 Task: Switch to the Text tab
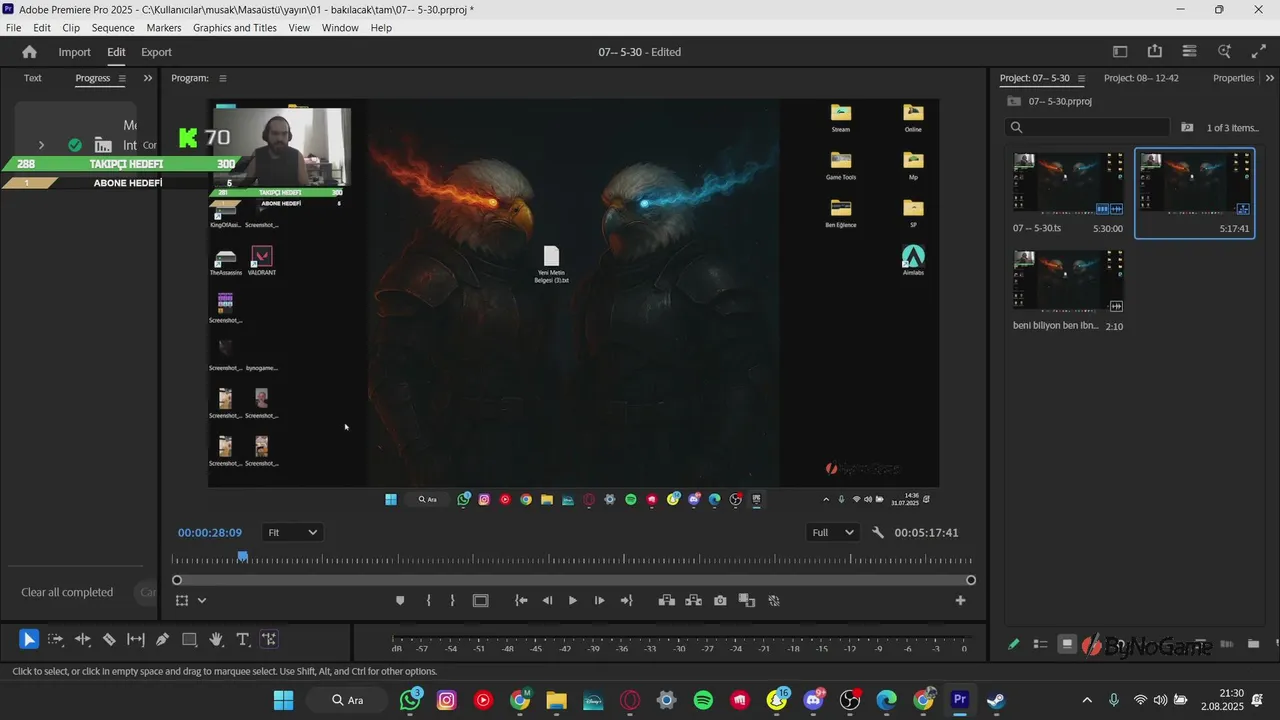[x=33, y=78]
